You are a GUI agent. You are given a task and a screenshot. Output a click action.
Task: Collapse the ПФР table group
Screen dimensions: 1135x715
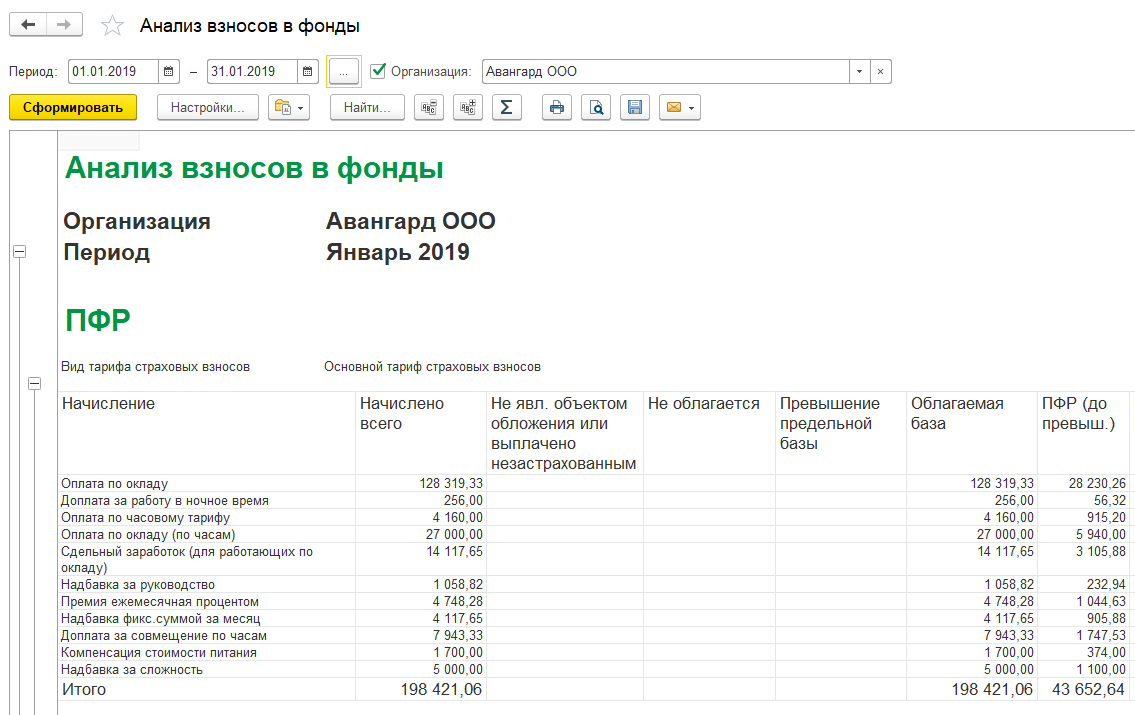[x=35, y=383]
